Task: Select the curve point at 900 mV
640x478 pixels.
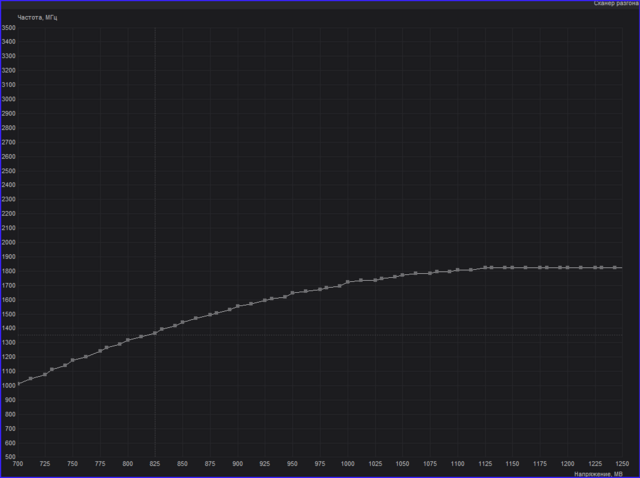Action: (x=237, y=306)
